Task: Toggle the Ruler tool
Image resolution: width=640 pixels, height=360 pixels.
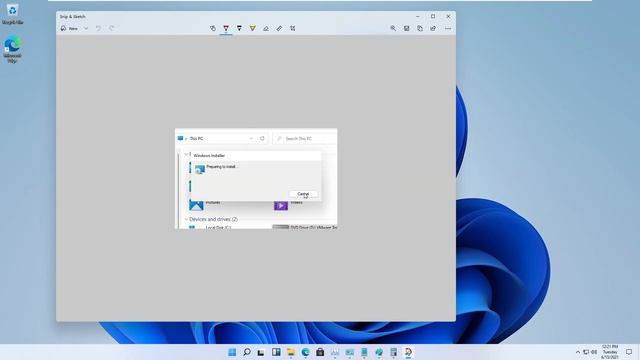Action: [279, 28]
